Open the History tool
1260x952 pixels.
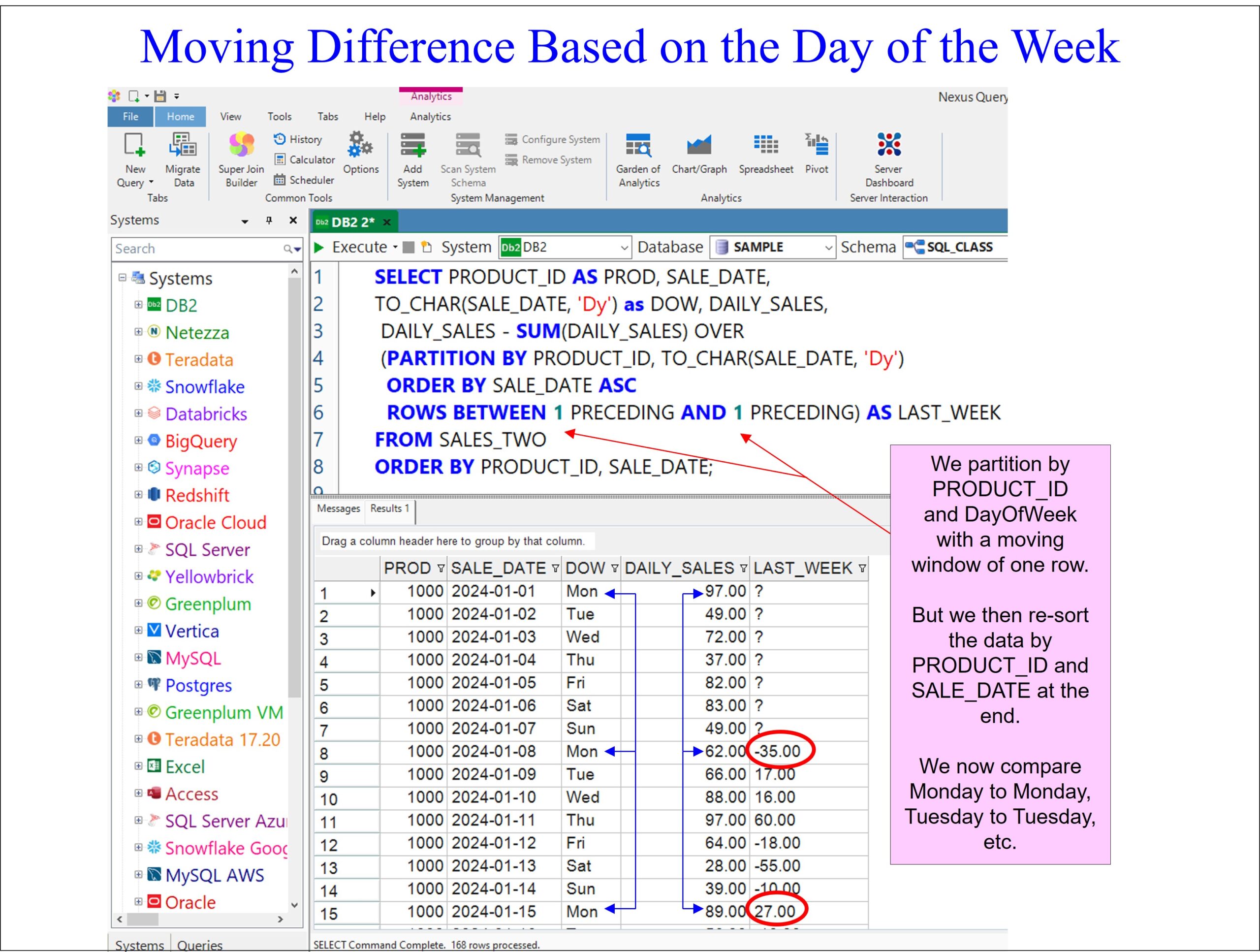click(x=298, y=139)
